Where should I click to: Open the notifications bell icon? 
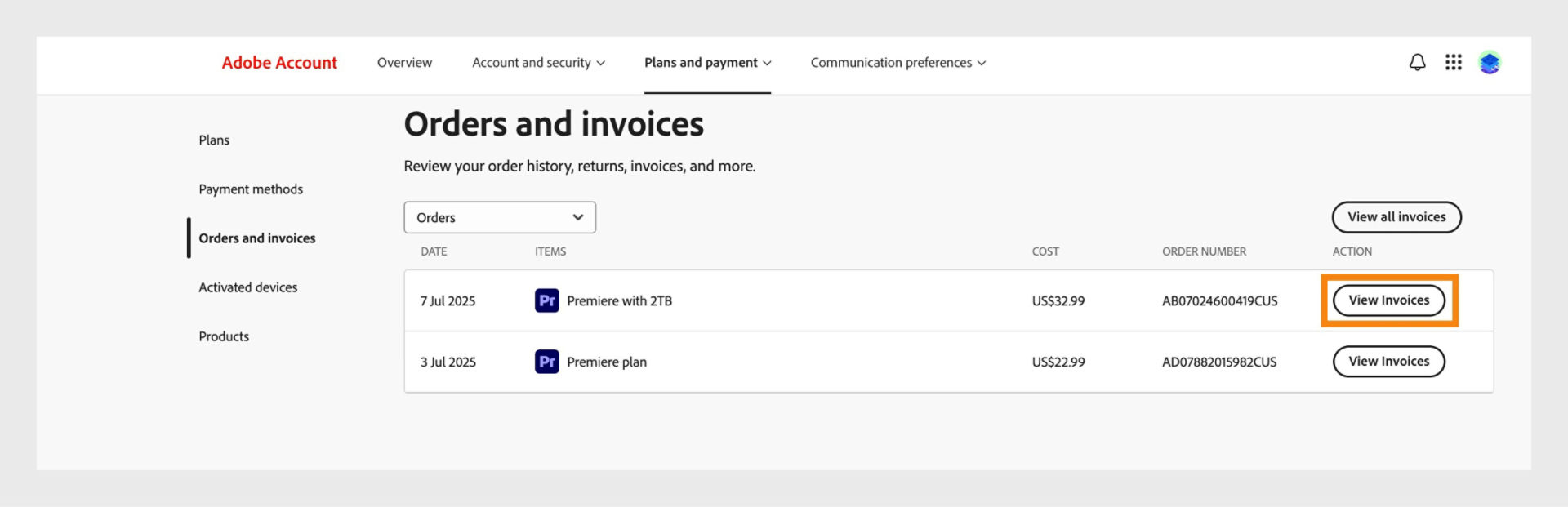coord(1417,62)
